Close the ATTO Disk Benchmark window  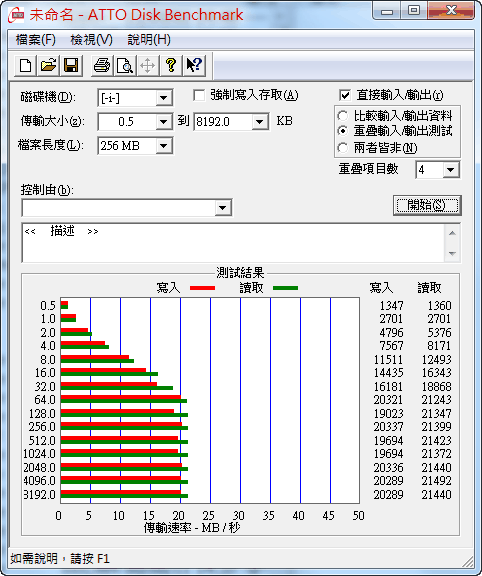451,10
